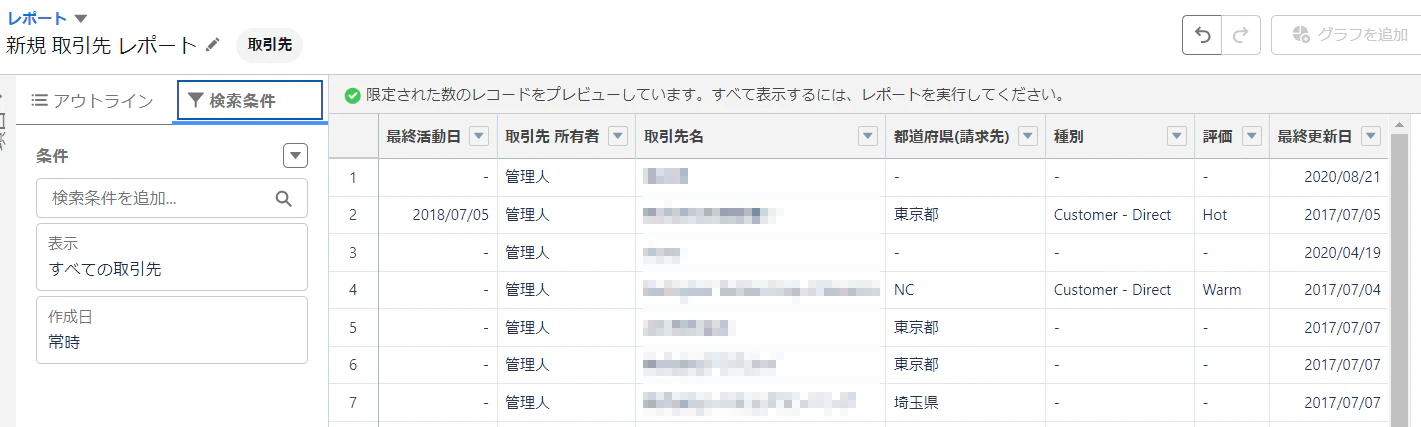Click the 検索条件を追加 input field
This screenshot has height=427, width=1421.
point(172,198)
